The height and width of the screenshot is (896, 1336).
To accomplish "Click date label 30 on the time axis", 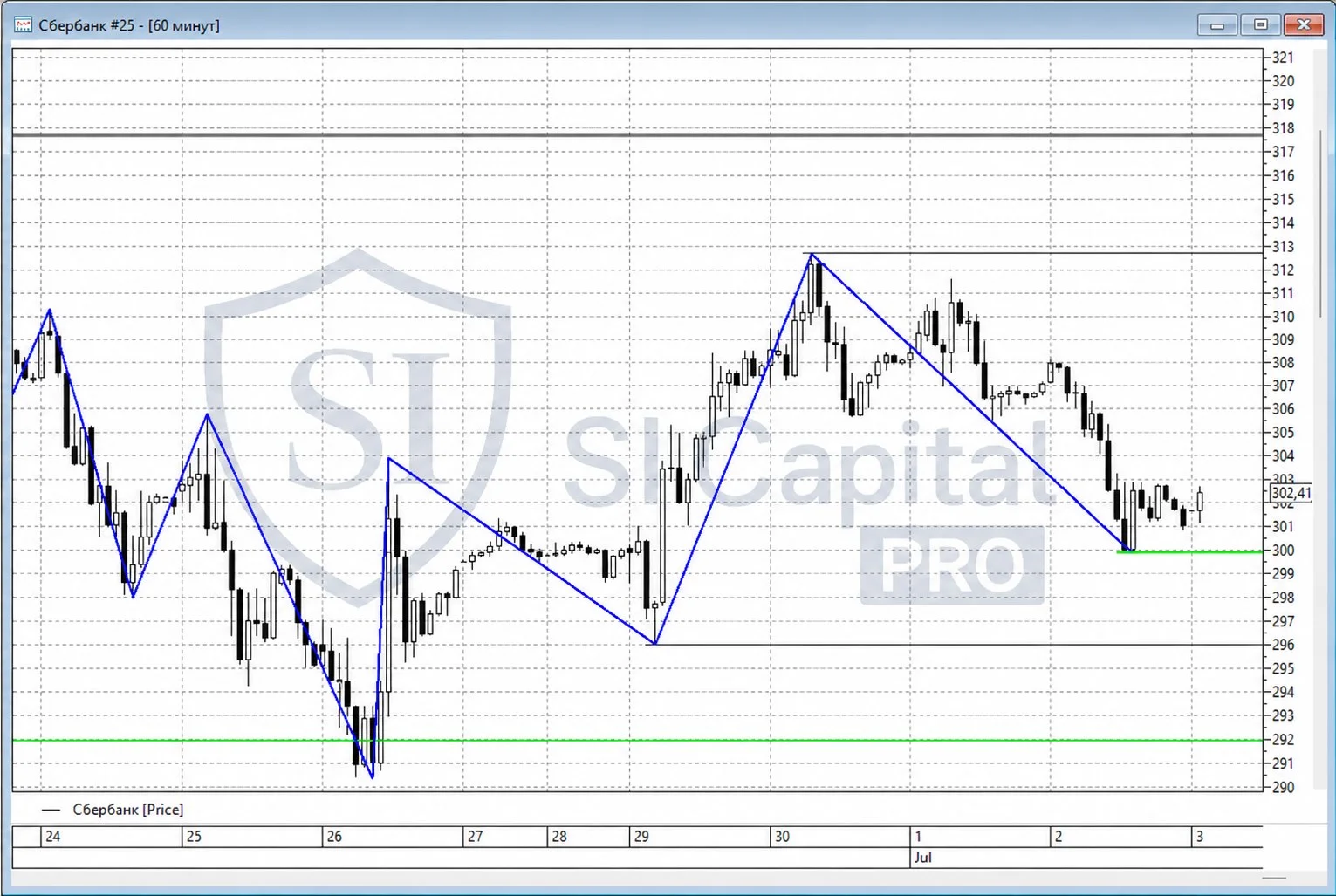I will click(782, 836).
